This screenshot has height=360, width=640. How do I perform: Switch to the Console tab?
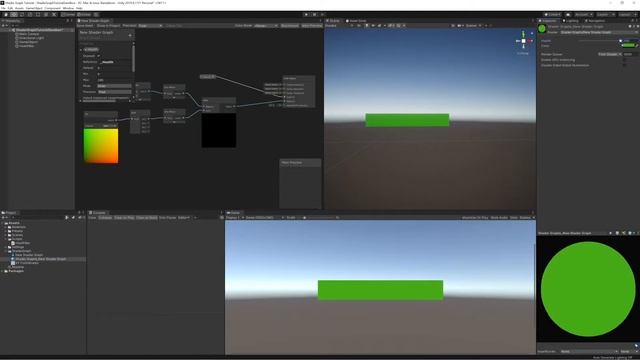tap(98, 213)
